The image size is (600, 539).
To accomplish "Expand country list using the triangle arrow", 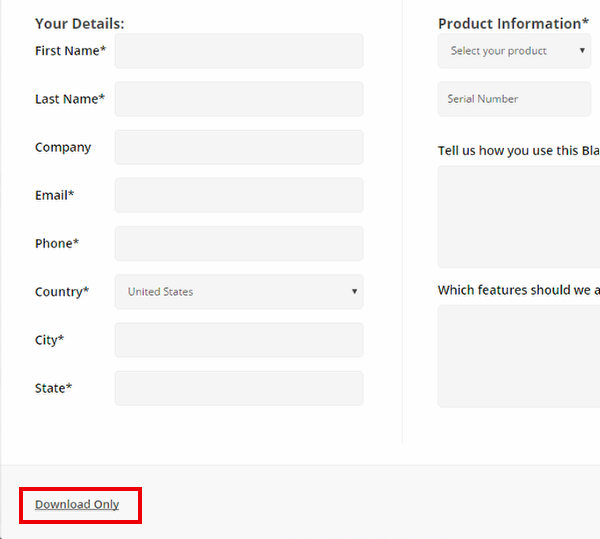I will tap(354, 291).
